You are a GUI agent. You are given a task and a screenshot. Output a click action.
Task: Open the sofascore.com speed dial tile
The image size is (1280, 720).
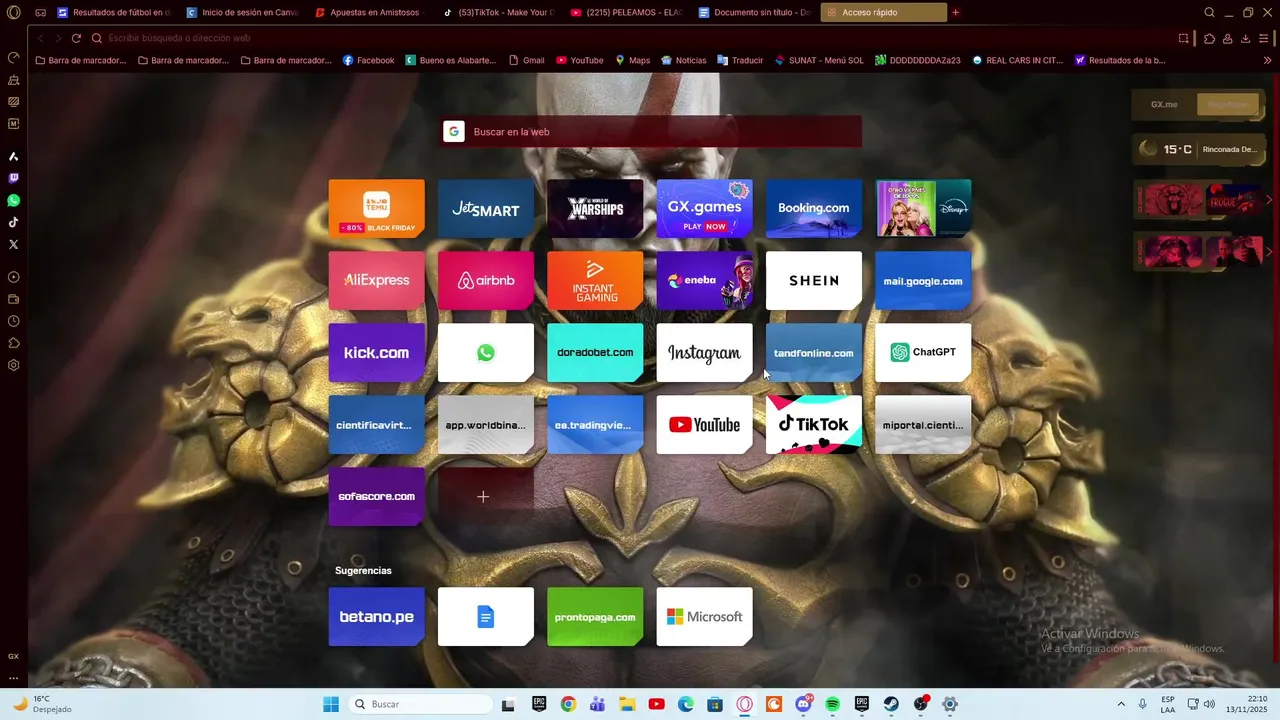pyautogui.click(x=376, y=497)
